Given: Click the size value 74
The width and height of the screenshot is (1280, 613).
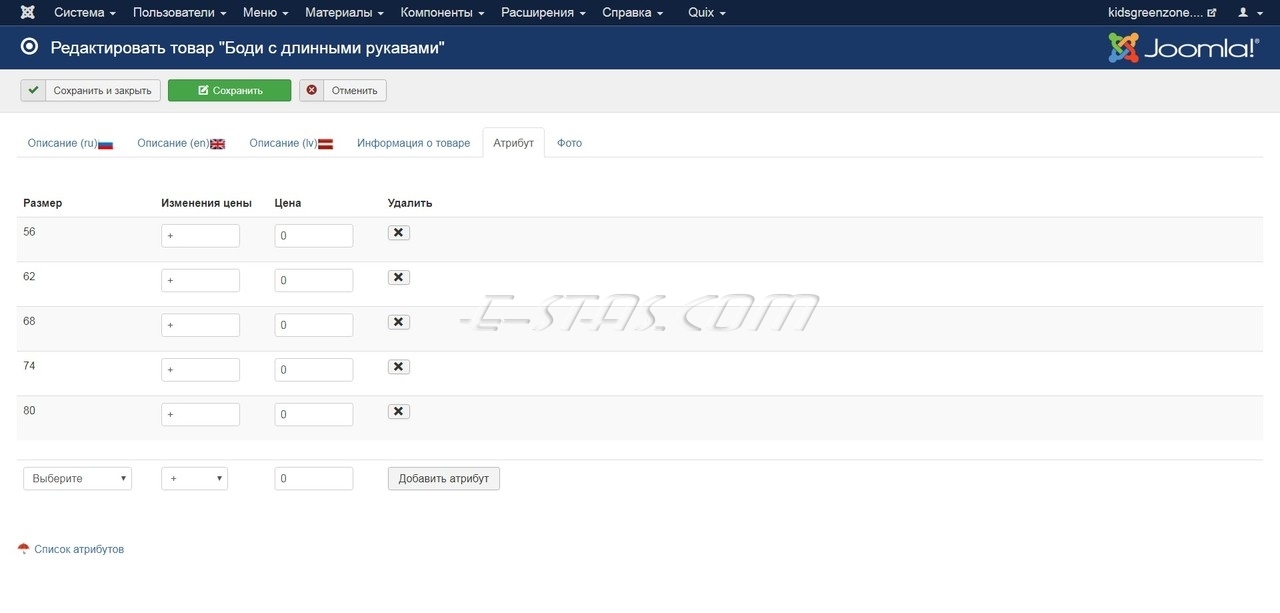Looking at the screenshot, I should click(x=29, y=366).
